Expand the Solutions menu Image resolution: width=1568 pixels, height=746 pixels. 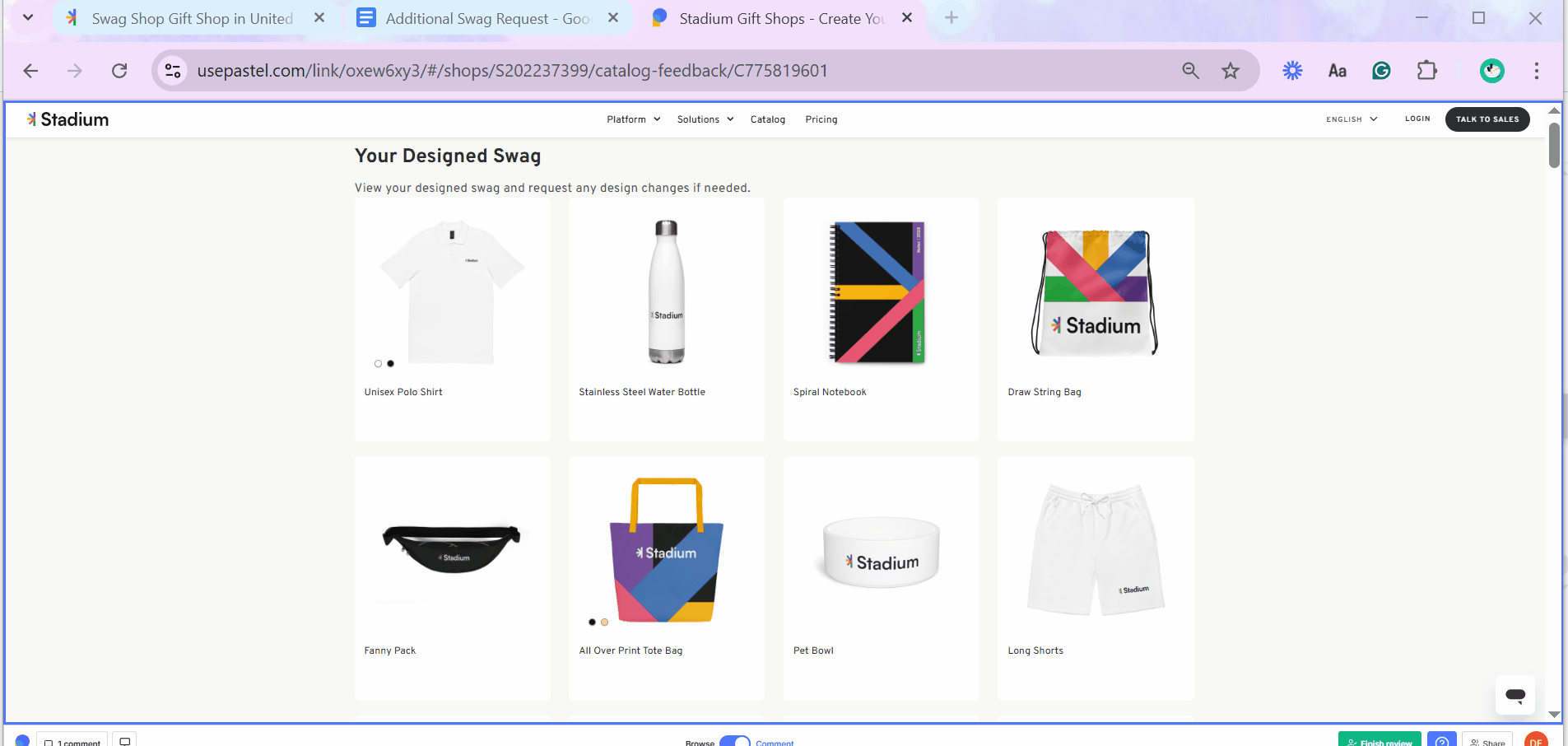click(705, 119)
